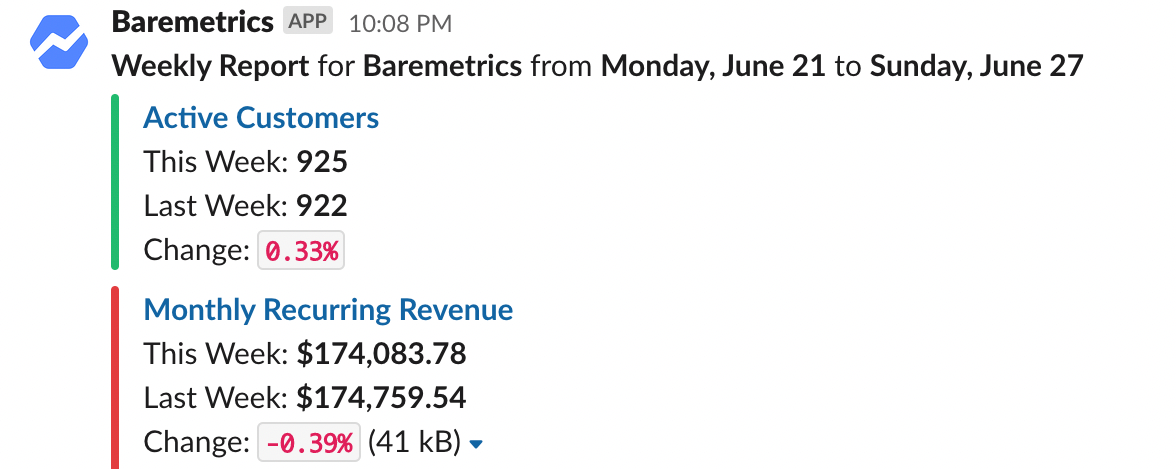Select the -0.39% change code badge

[x=309, y=442]
